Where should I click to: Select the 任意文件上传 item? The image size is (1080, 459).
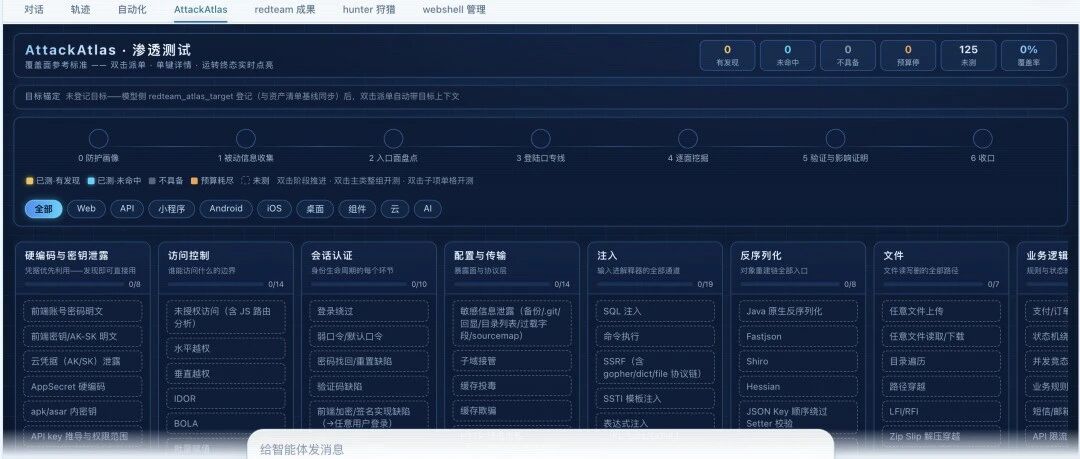941,311
